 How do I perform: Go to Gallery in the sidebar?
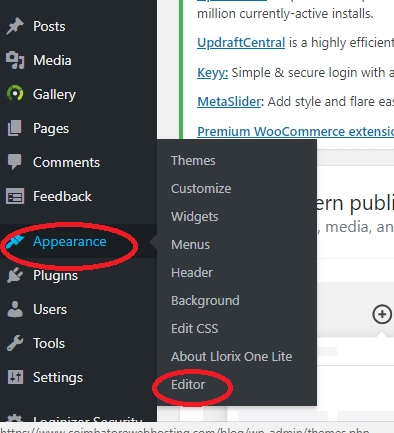pyautogui.click(x=54, y=94)
